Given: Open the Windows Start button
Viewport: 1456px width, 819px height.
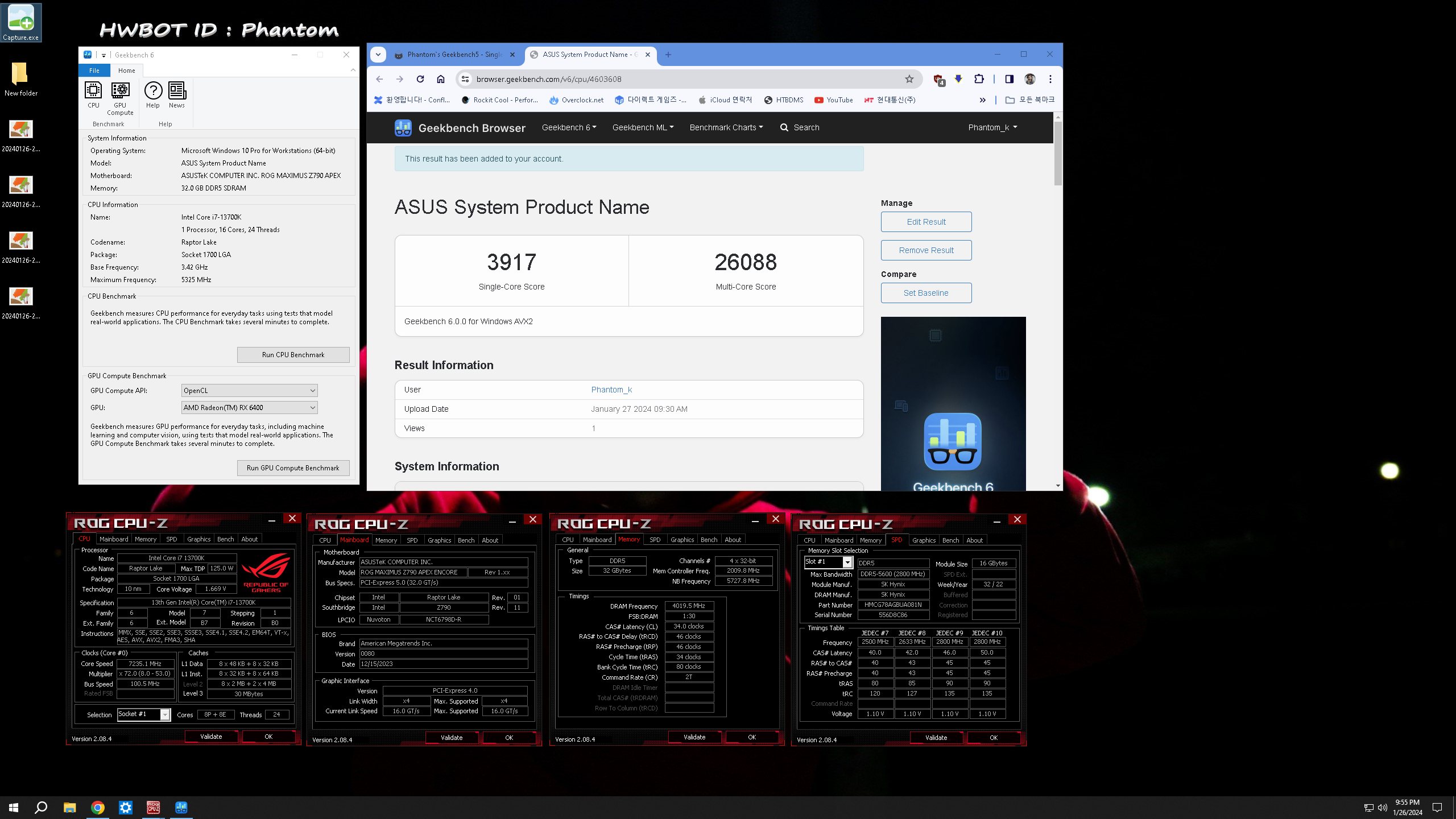Looking at the screenshot, I should point(14,807).
